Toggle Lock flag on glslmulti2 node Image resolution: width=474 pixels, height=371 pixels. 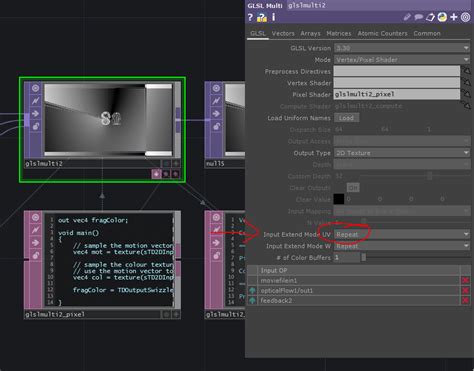point(36,126)
